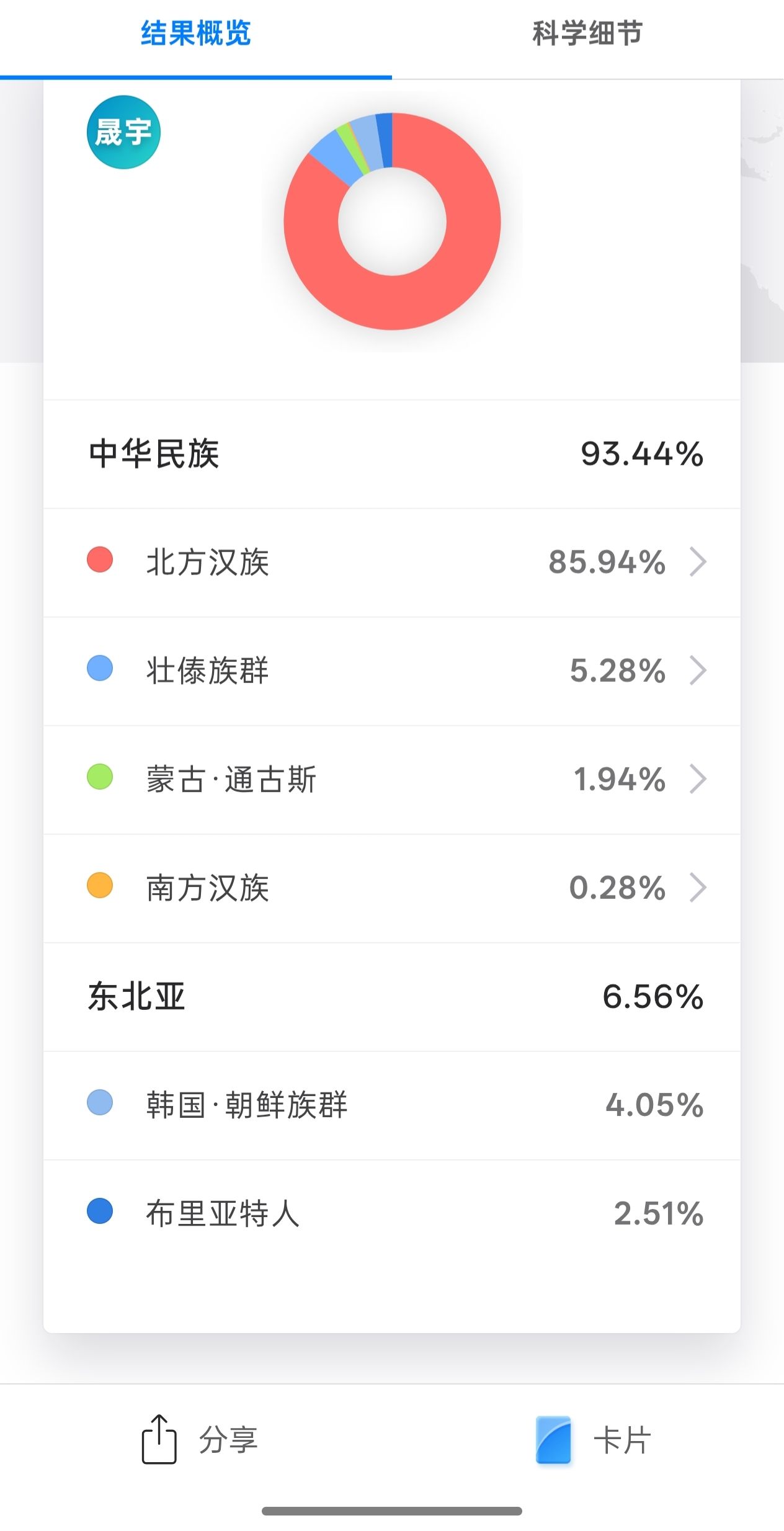Expand 壮傣族群 details with chevron

click(698, 671)
